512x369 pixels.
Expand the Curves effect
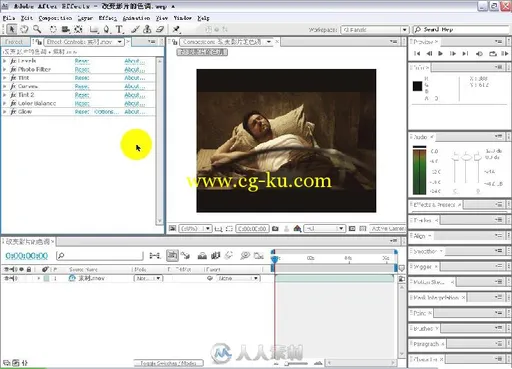[5, 86]
